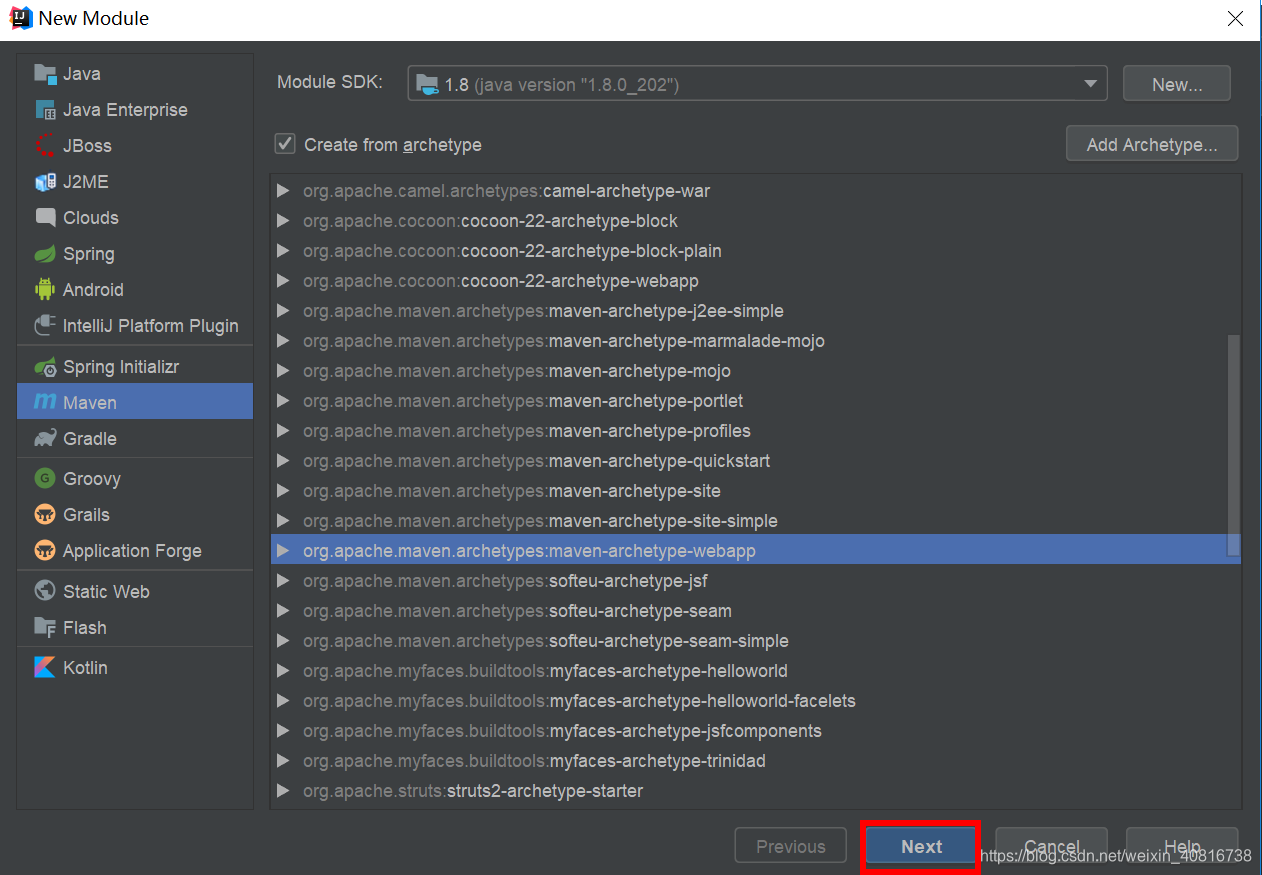Expand struts2-archetype-starter entry

283,790
